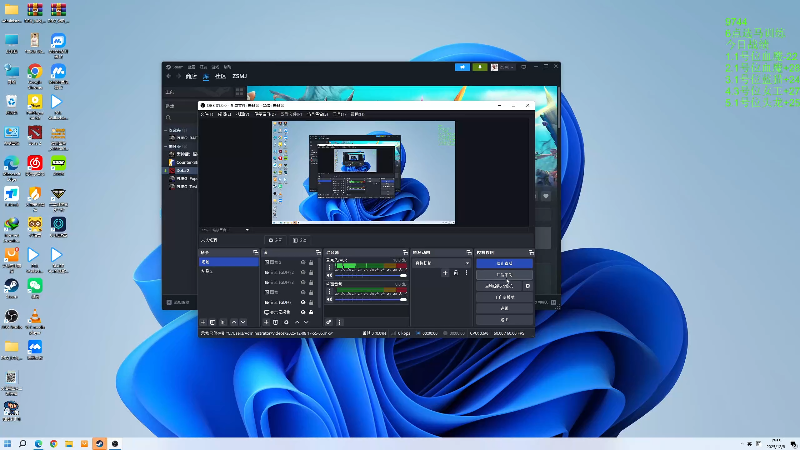
Task: Remove the selected scene using the Scenes dock trash icon
Action: point(213,322)
